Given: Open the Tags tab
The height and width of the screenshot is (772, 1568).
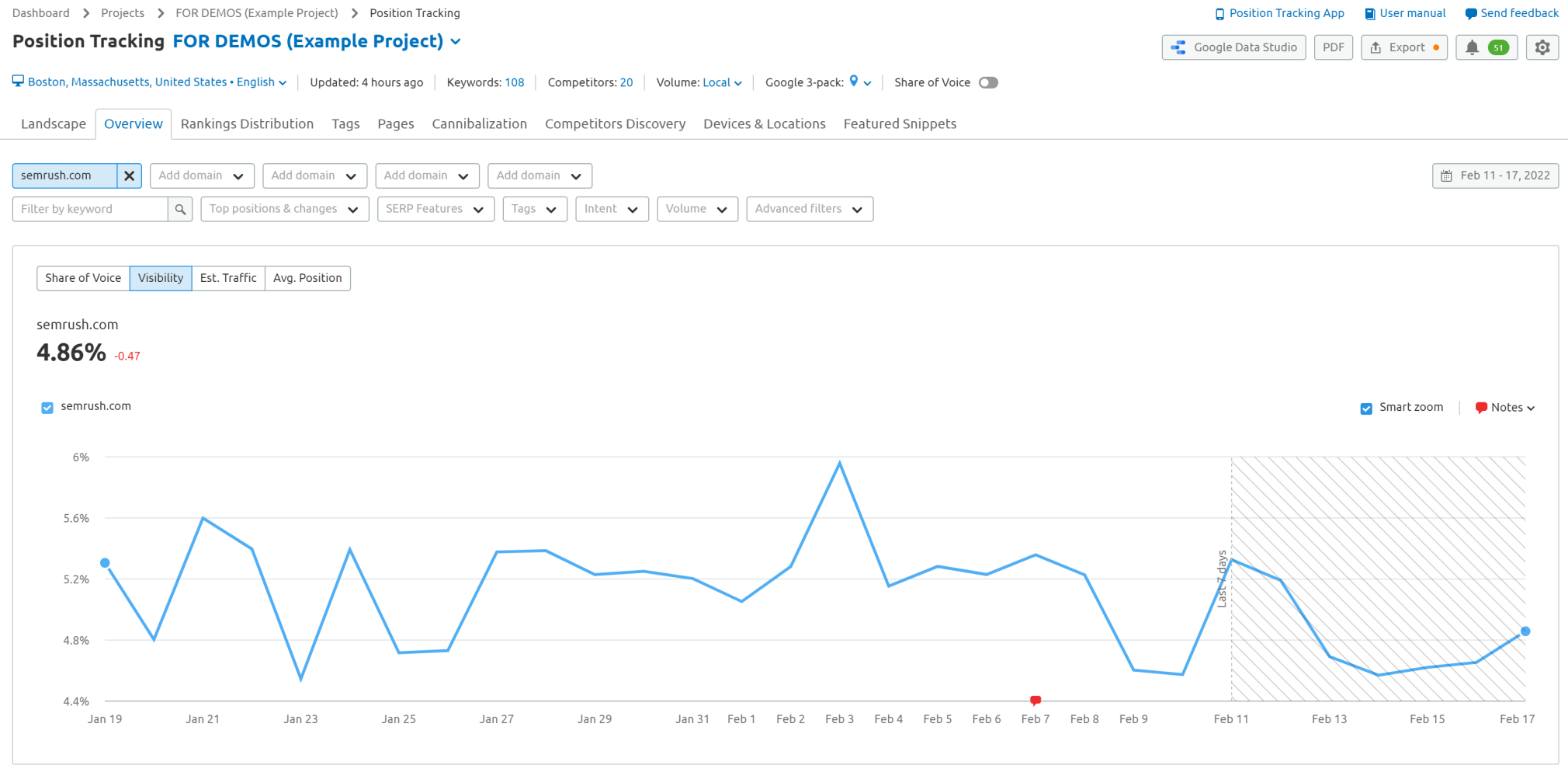Looking at the screenshot, I should click(345, 124).
